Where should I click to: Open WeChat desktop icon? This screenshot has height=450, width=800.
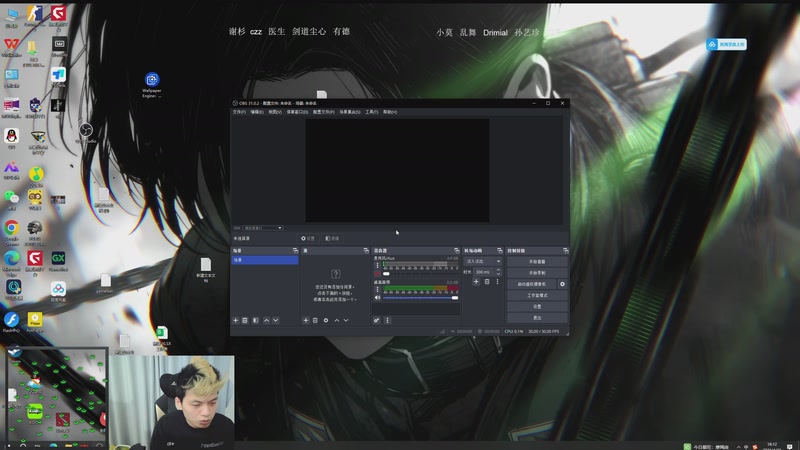(11, 199)
